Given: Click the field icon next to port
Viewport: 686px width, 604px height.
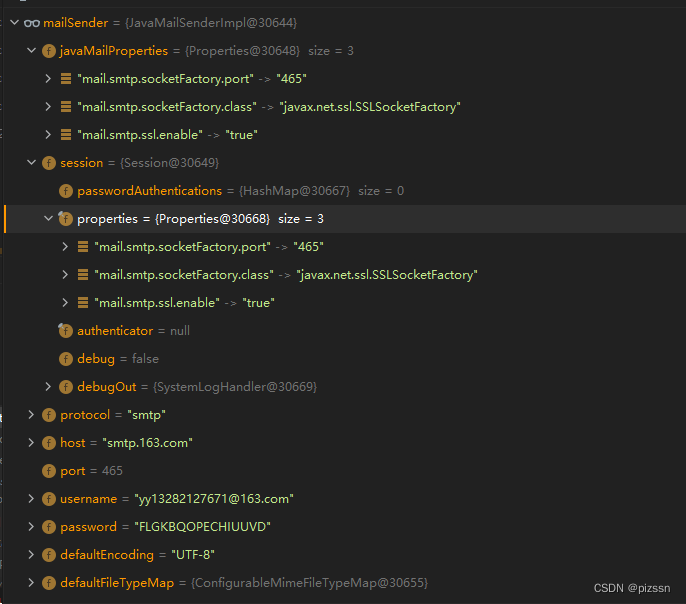Looking at the screenshot, I should pos(49,471).
